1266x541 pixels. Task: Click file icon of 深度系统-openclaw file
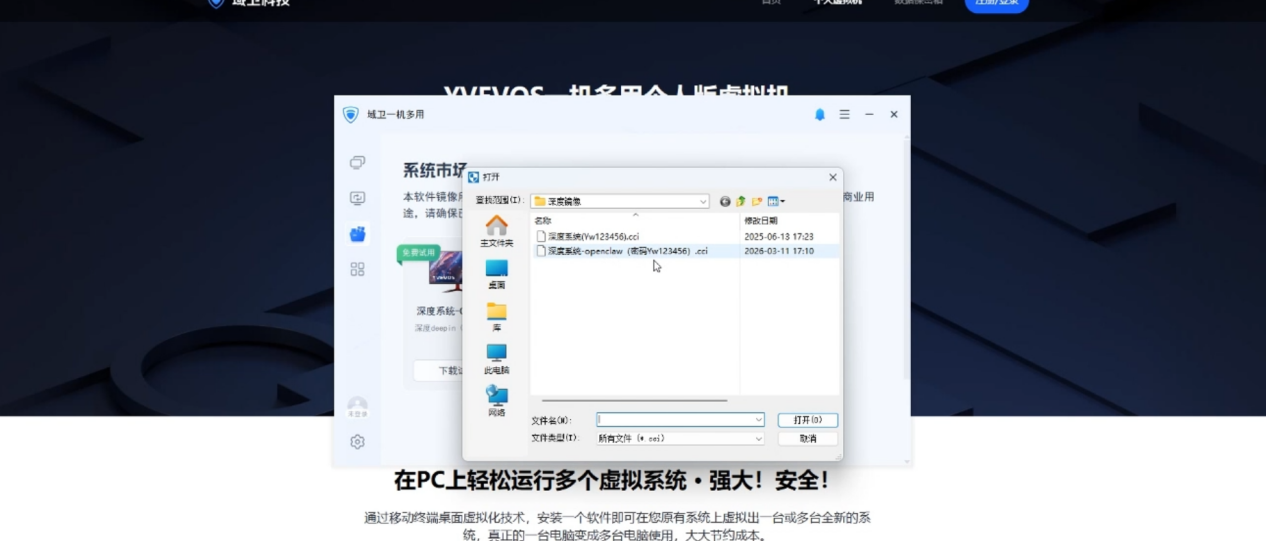(541, 251)
